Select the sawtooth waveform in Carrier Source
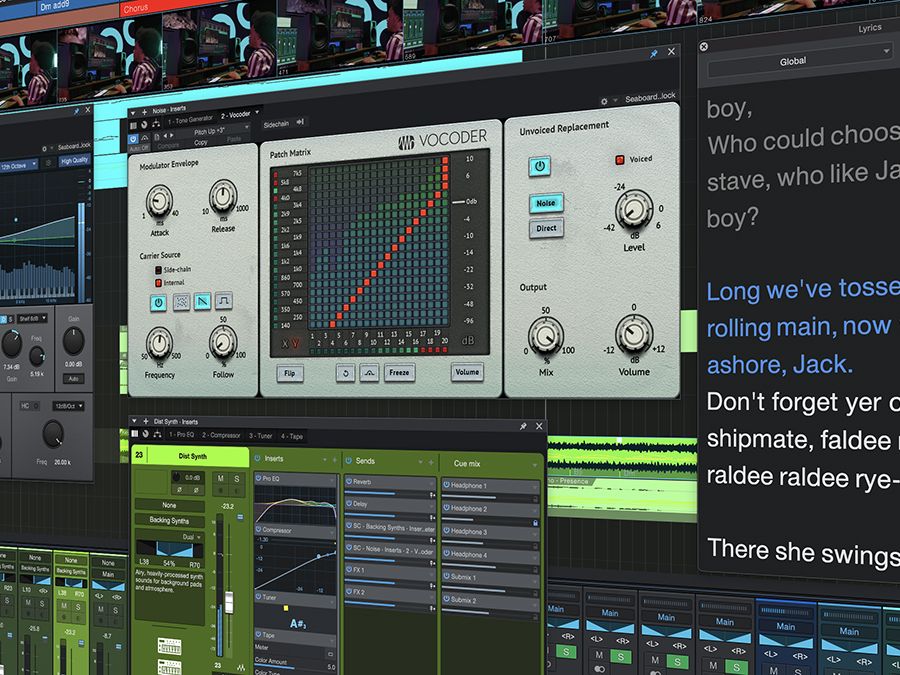This screenshot has height=675, width=900. tap(202, 301)
